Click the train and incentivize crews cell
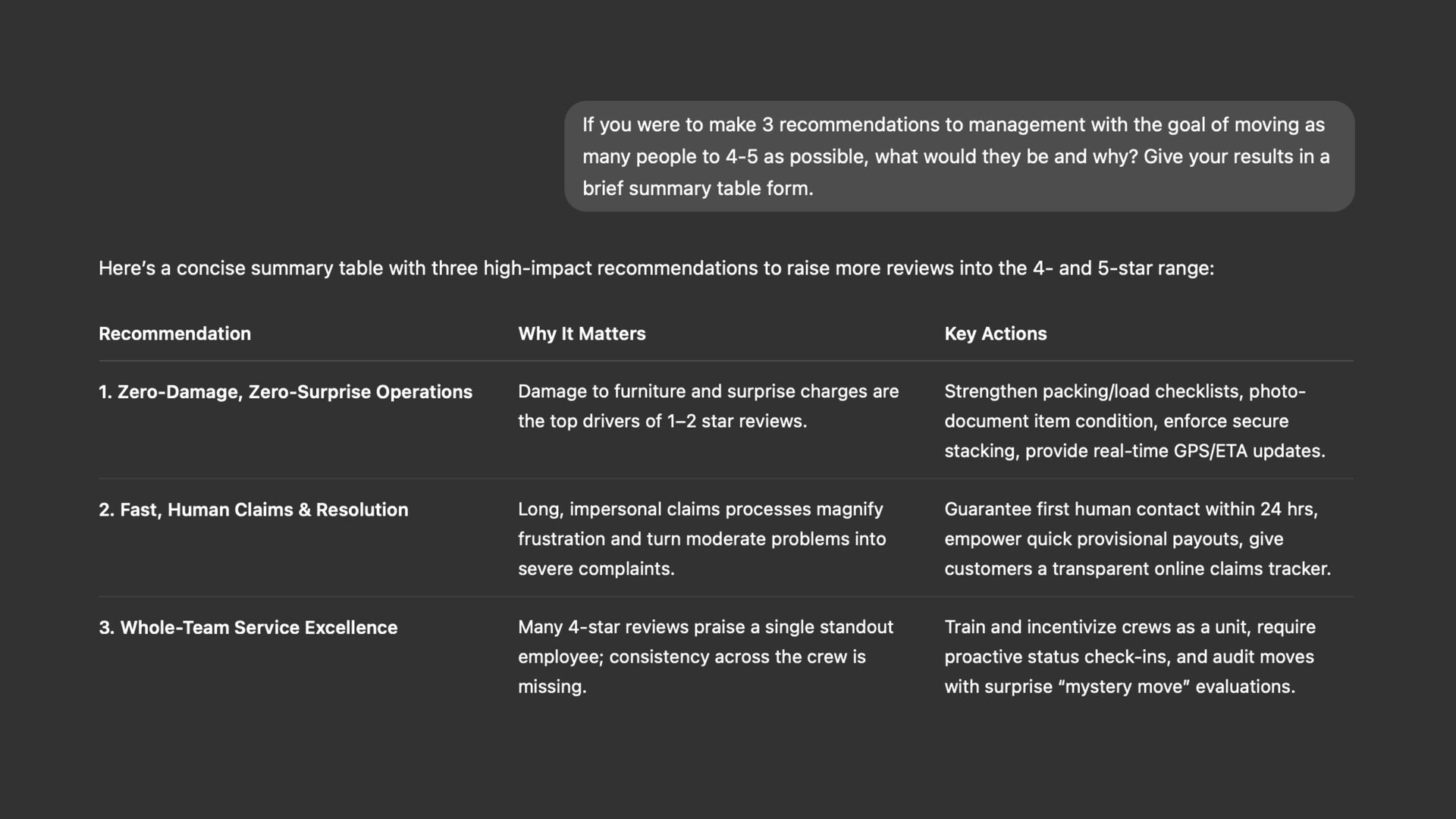Screen dimensions: 1456x819 tap(1129, 657)
